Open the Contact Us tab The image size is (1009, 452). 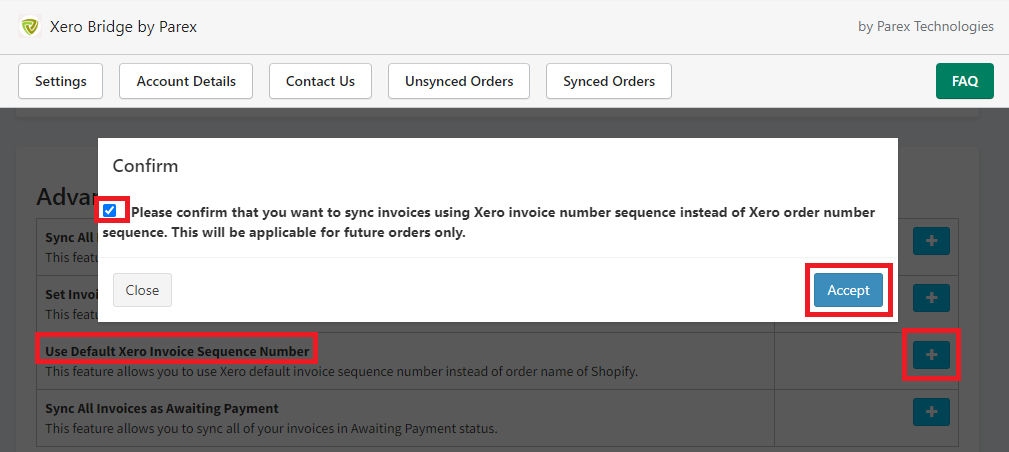click(x=320, y=81)
